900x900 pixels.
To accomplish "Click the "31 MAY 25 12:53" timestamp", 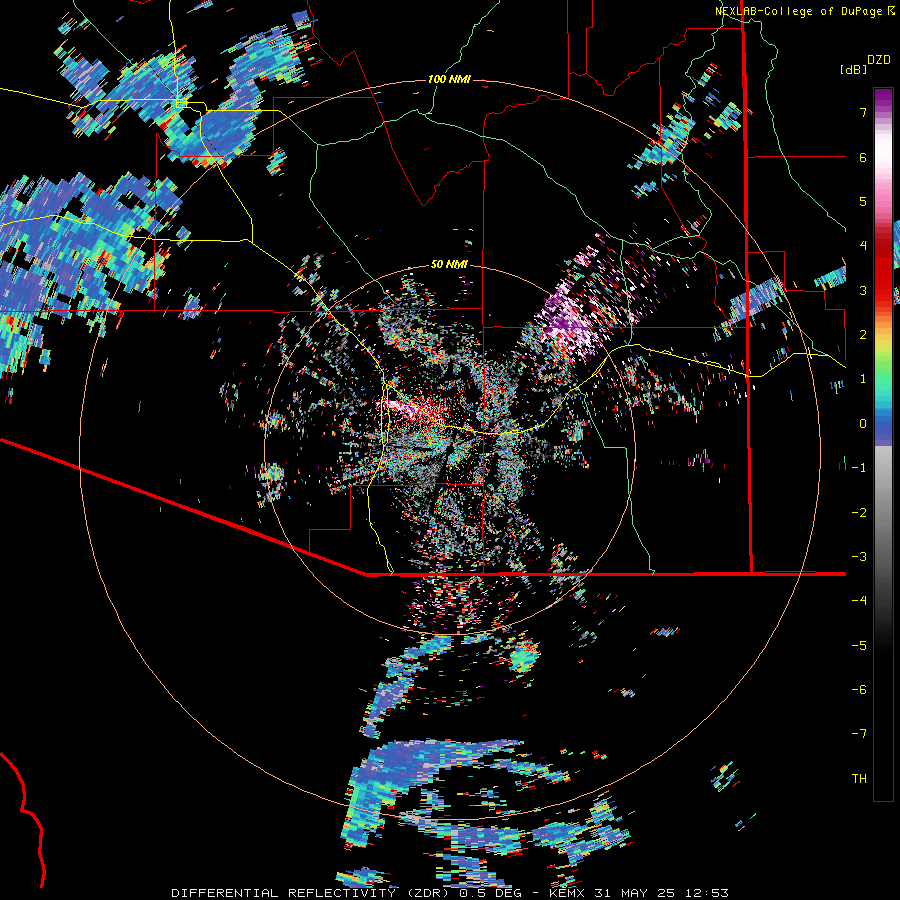I will 661,893.
